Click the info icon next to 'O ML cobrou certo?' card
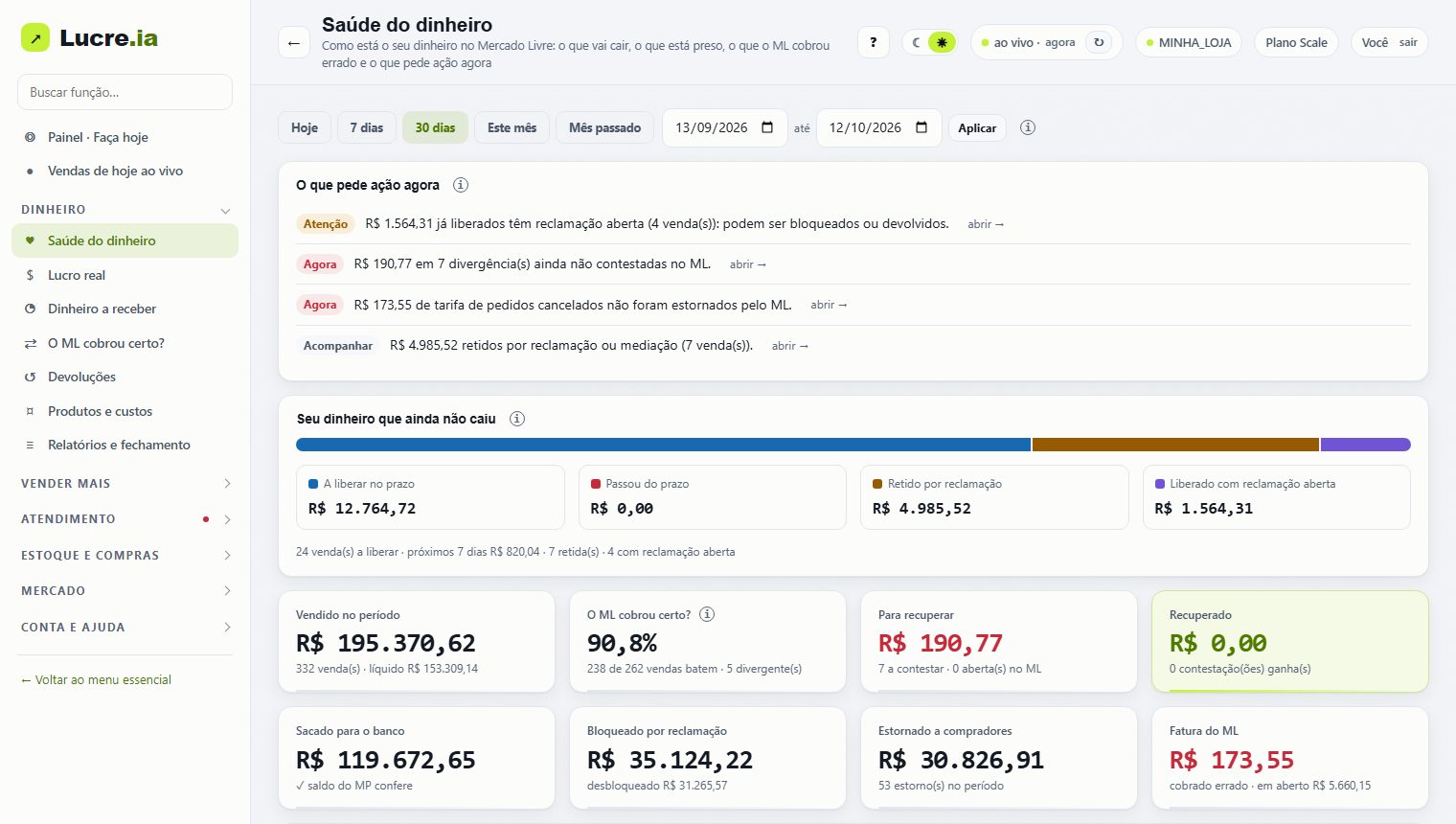 click(x=707, y=614)
